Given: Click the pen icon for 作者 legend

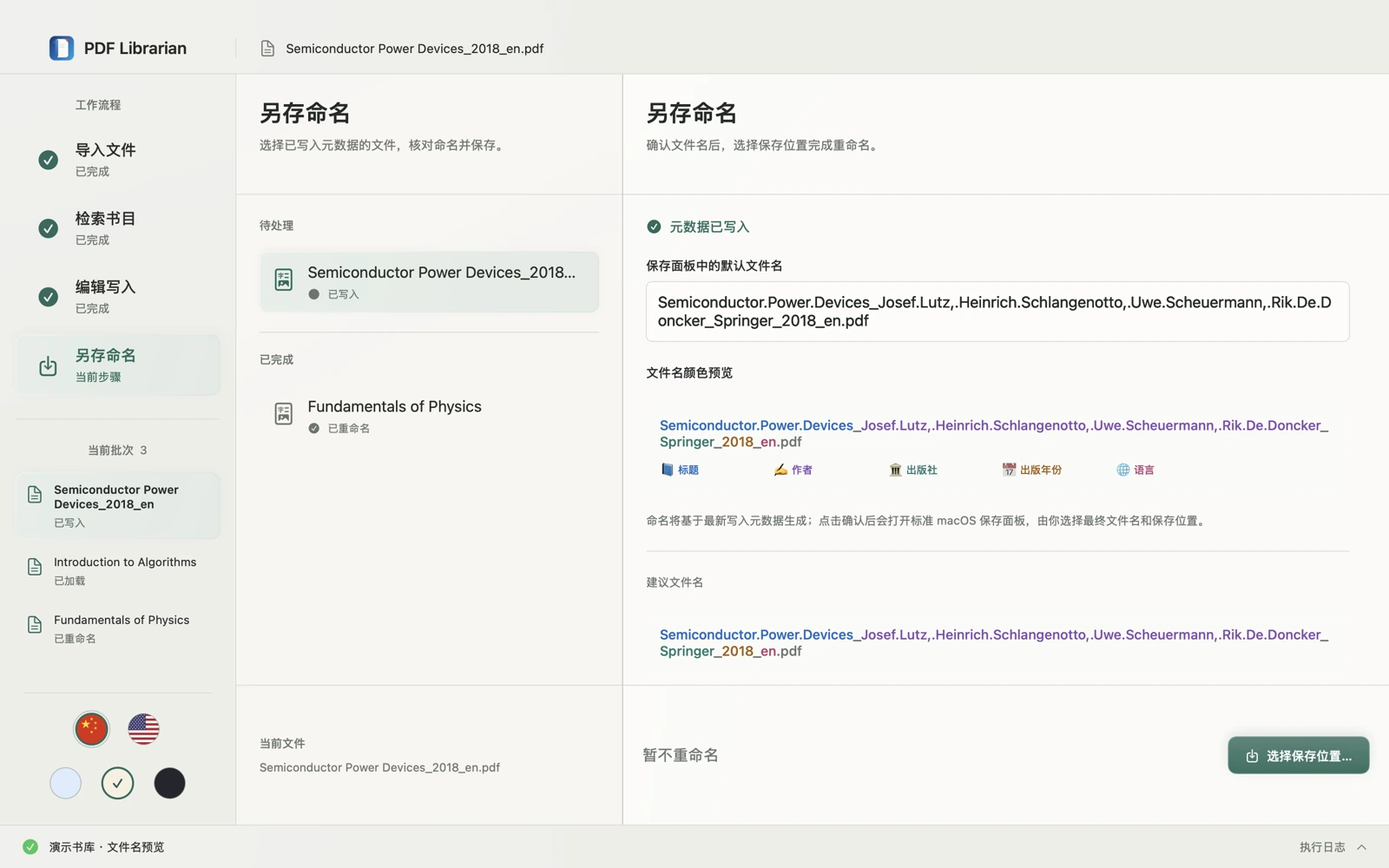Looking at the screenshot, I should point(780,470).
